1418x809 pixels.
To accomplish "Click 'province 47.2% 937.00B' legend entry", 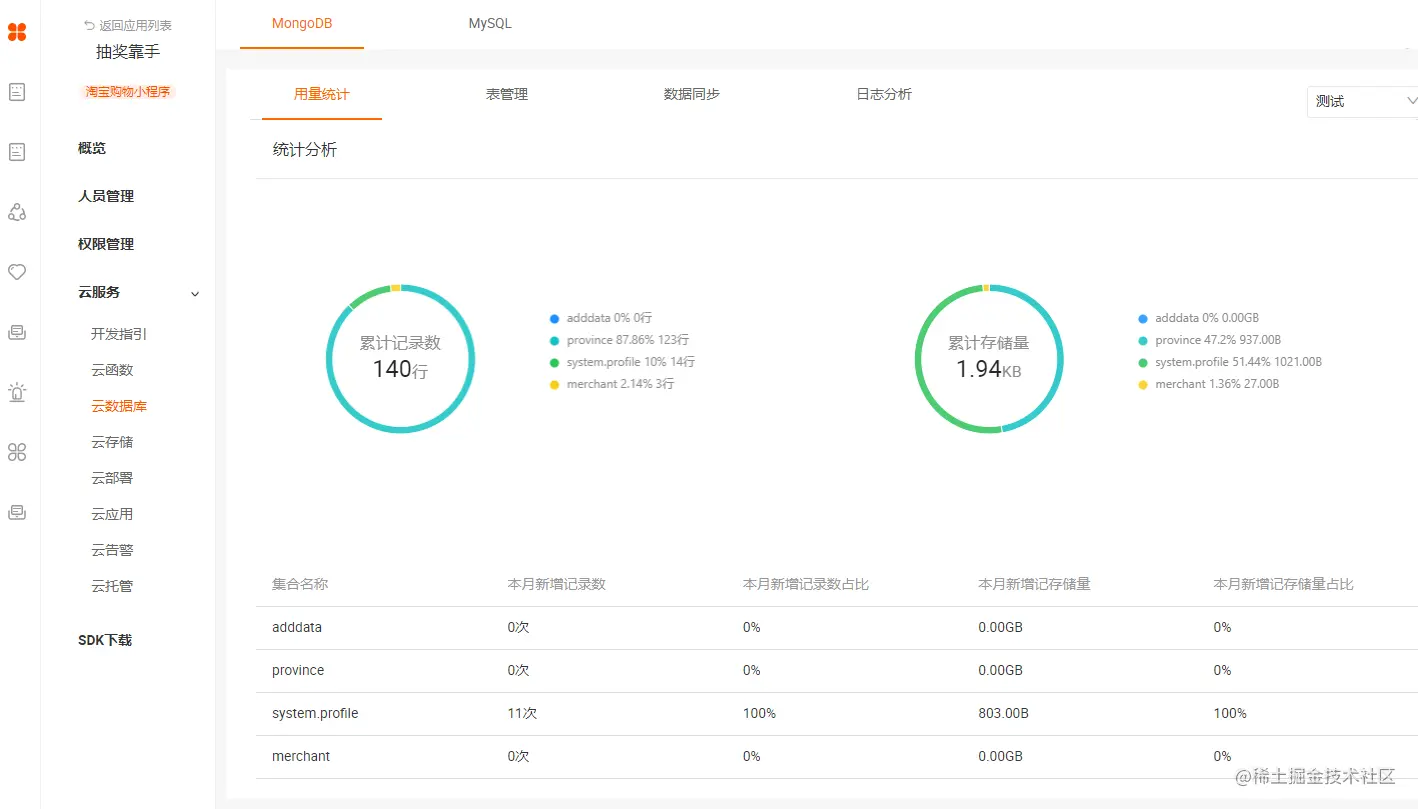I will (x=1218, y=340).
